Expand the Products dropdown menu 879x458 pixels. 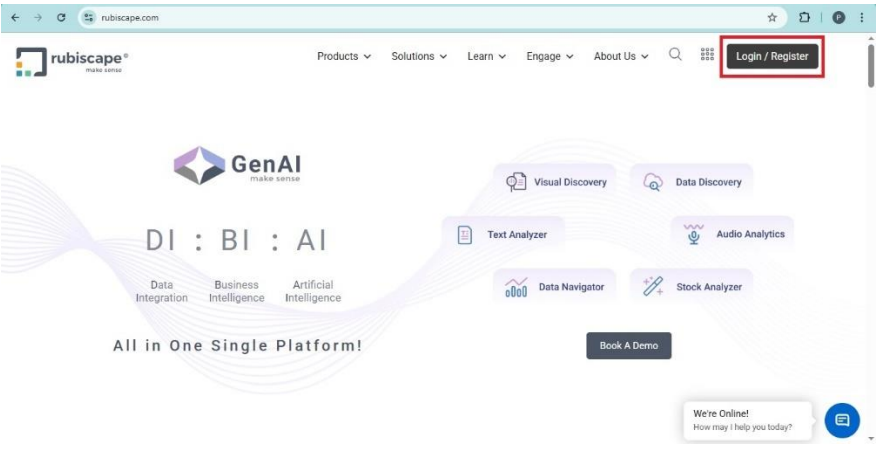344,56
